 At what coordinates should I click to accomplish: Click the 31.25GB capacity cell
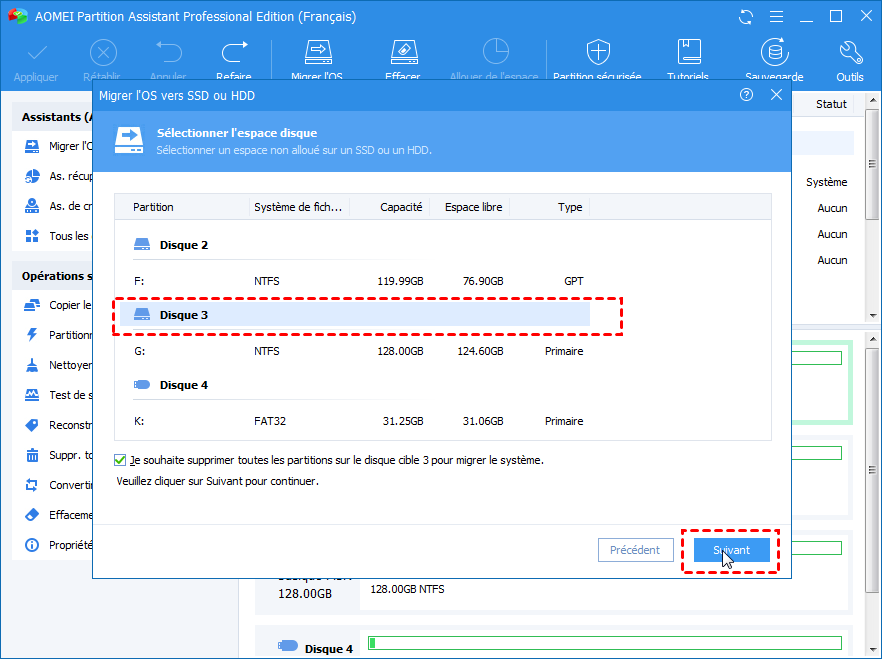pos(403,421)
